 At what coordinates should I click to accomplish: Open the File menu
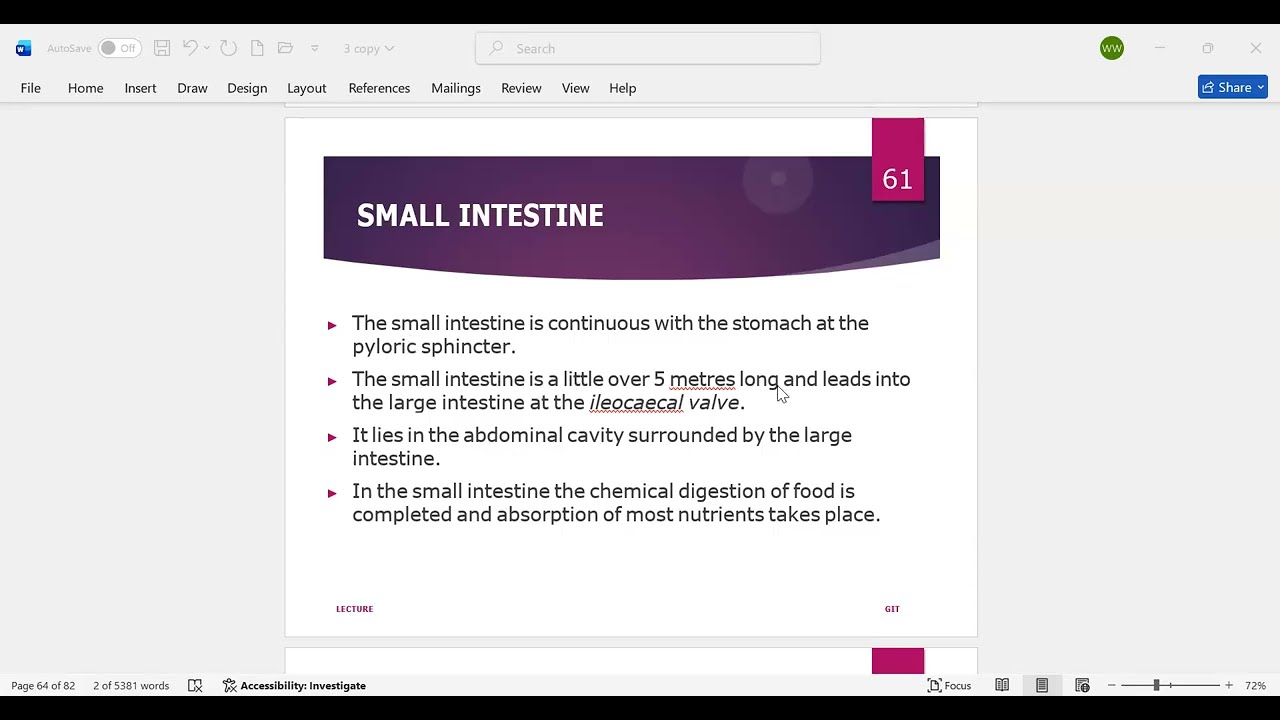tap(31, 88)
